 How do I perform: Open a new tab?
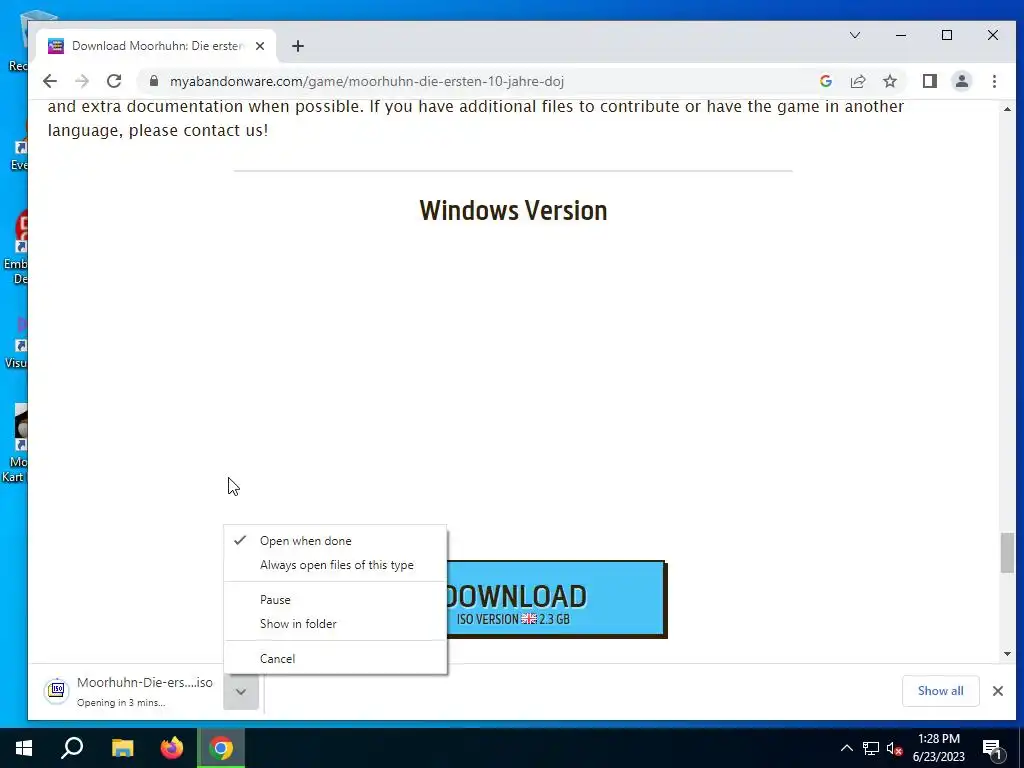coord(298,46)
